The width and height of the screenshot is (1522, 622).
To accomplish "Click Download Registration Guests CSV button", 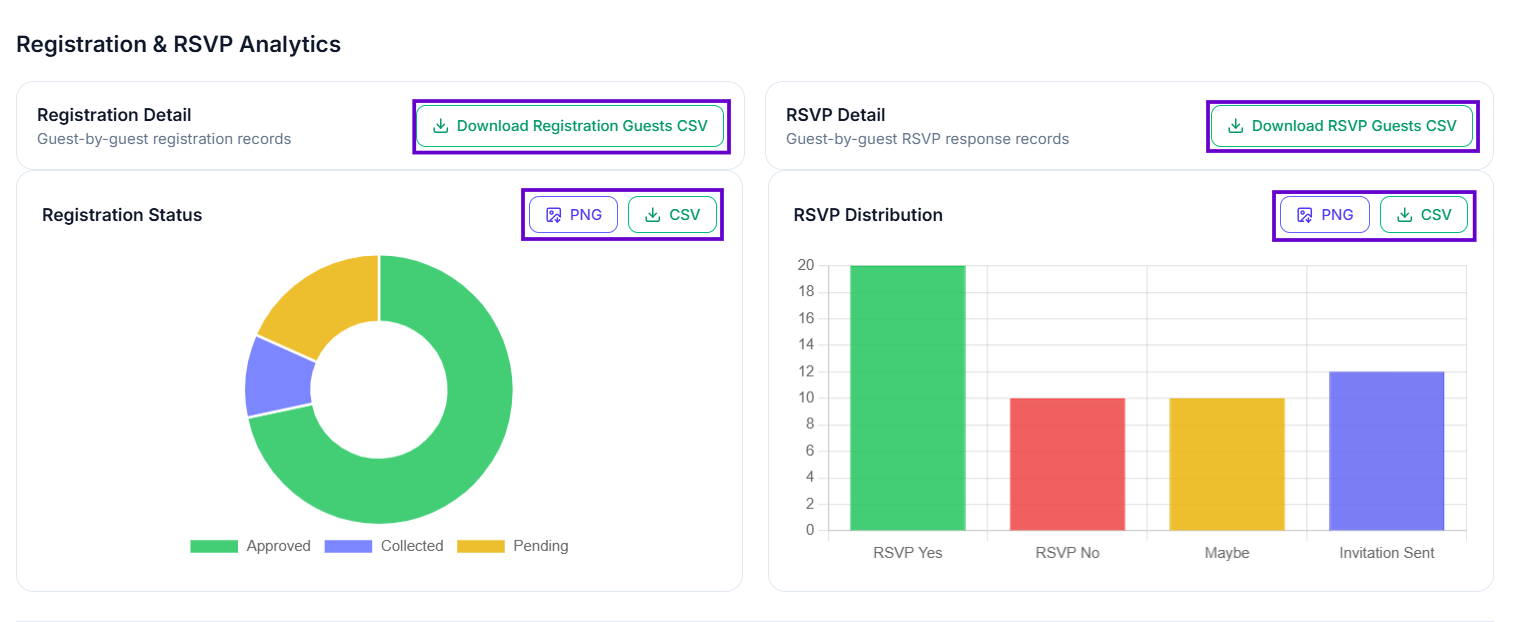I will (x=570, y=126).
